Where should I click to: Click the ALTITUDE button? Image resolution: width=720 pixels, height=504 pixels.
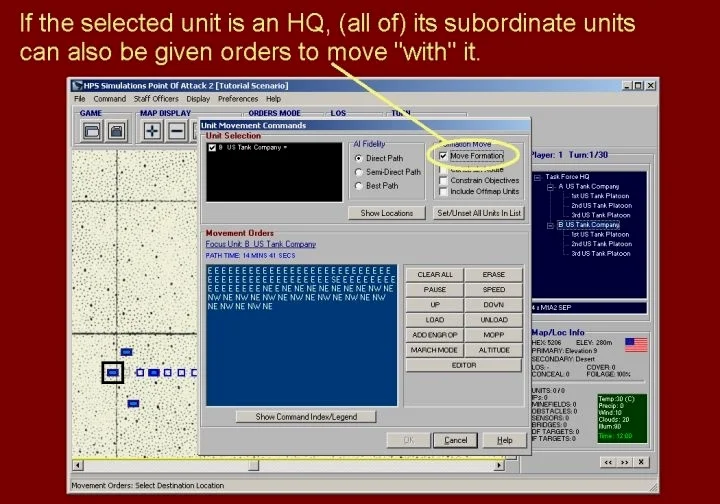coord(494,350)
